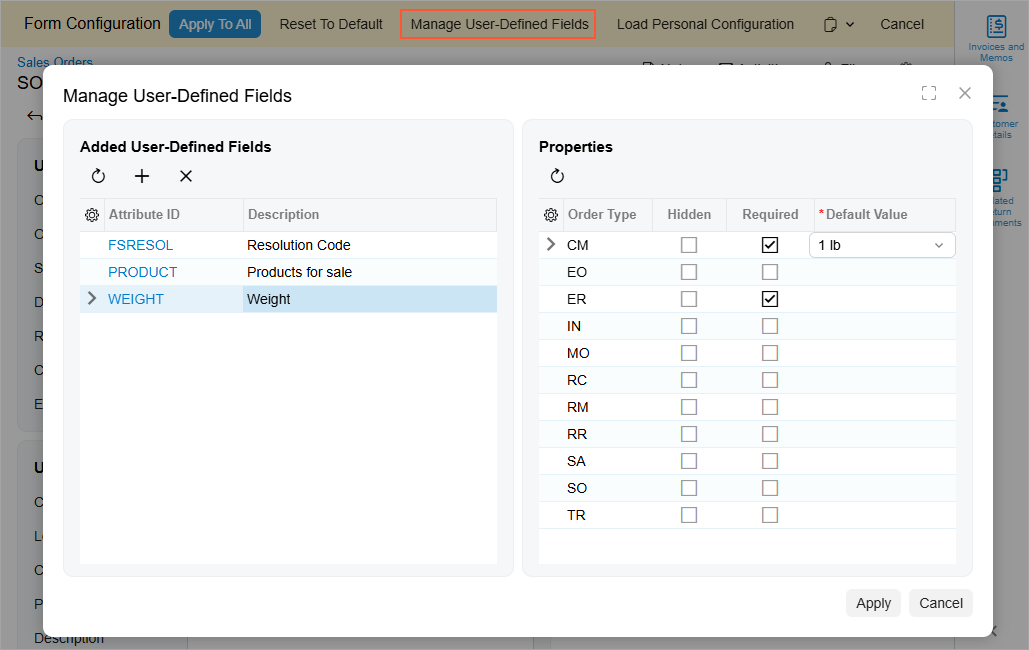Open the FSRESOL attribute link
The width and height of the screenshot is (1029, 650).
[140, 245]
